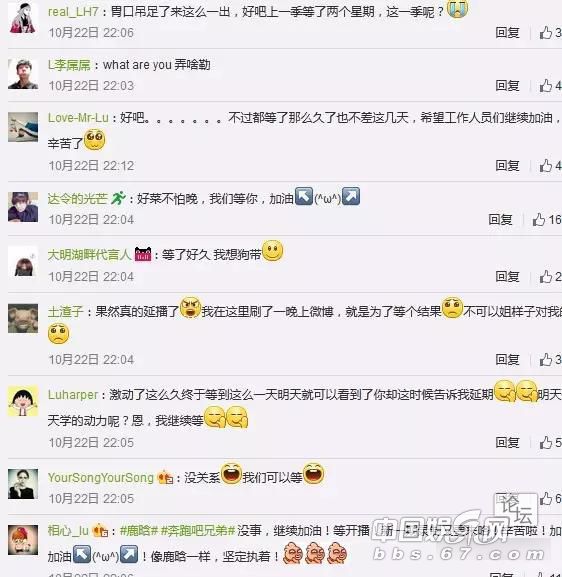The width and height of the screenshot is (562, 577).
Task: Like L李屌屌's comment with thumbs-up
Action: 551,86
